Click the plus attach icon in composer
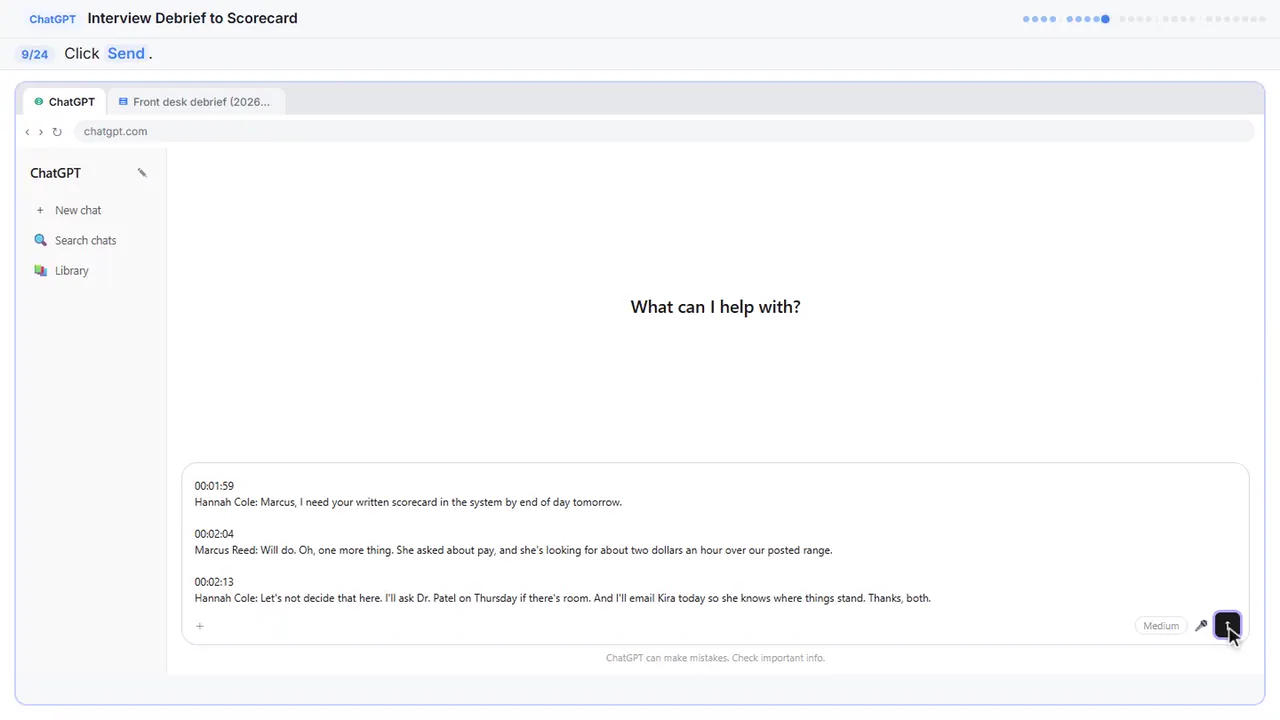Viewport: 1280px width, 720px height. tap(200, 626)
